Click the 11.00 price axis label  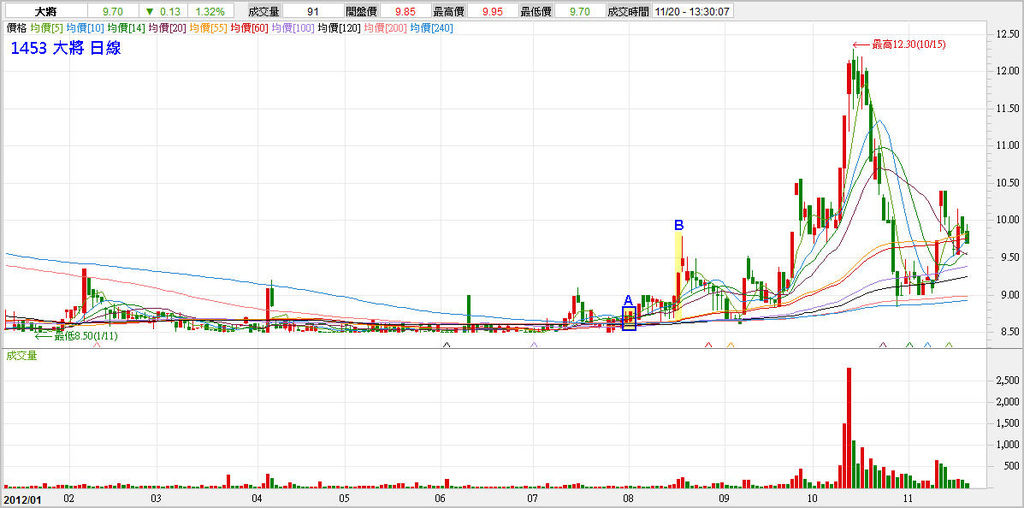(1006, 145)
